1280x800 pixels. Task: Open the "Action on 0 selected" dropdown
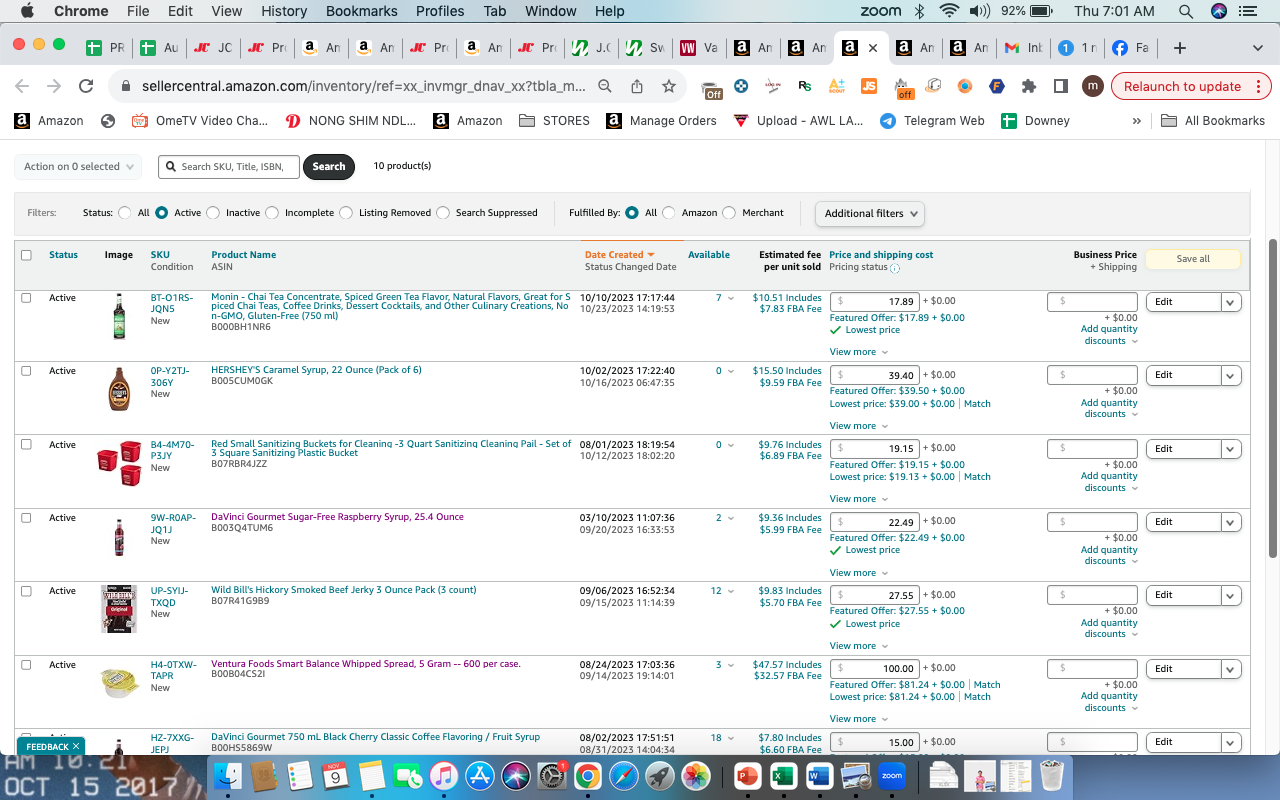[78, 167]
